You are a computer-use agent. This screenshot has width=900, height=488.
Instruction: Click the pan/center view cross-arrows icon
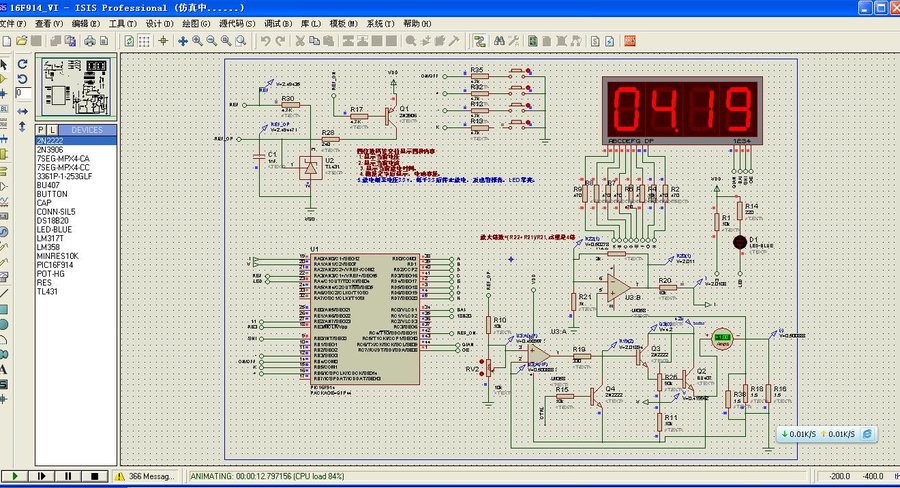point(182,41)
